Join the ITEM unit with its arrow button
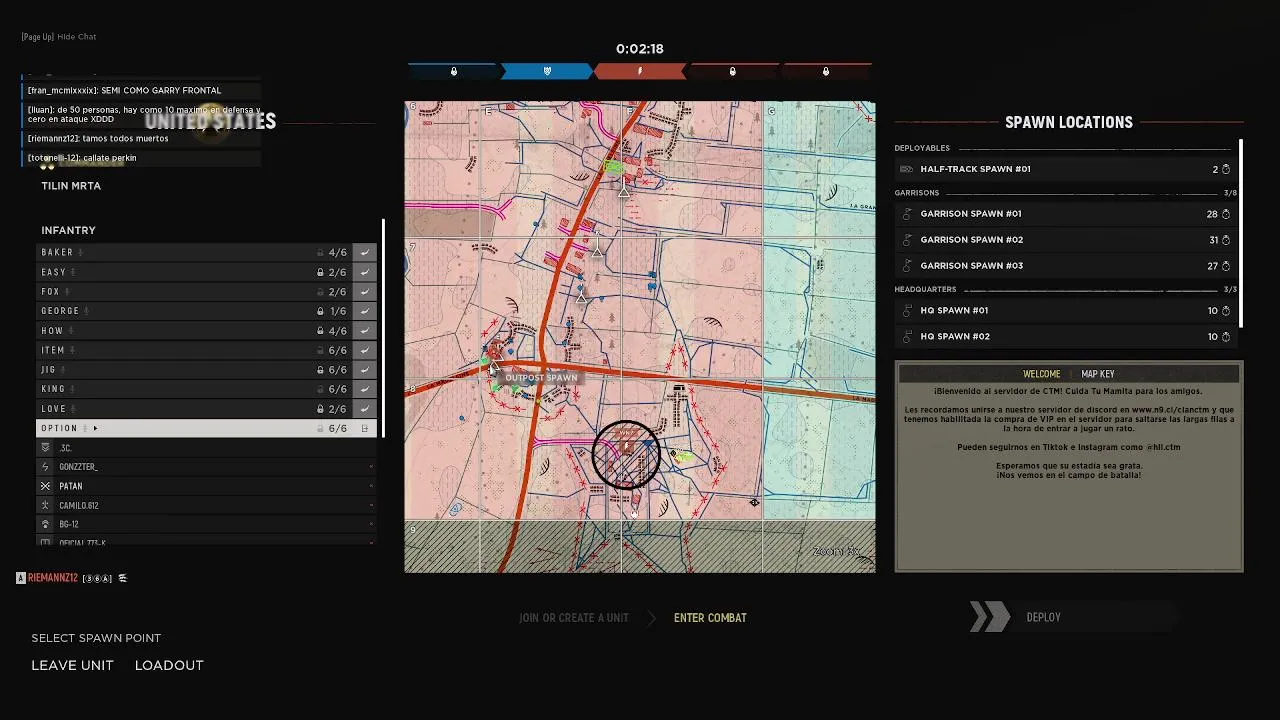The width and height of the screenshot is (1280, 720). click(x=365, y=350)
